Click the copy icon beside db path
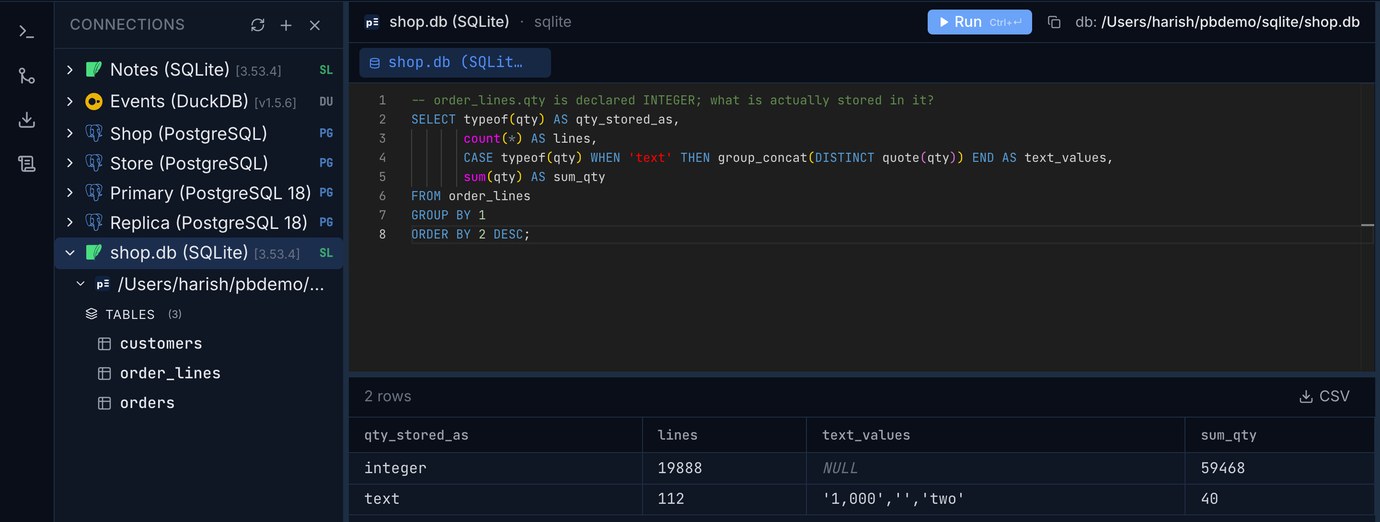This screenshot has height=522, width=1380. [1054, 22]
